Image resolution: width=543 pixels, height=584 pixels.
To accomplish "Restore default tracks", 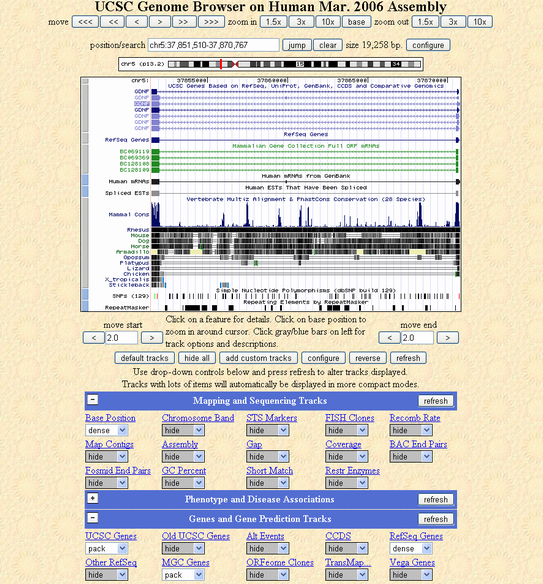I will (145, 358).
